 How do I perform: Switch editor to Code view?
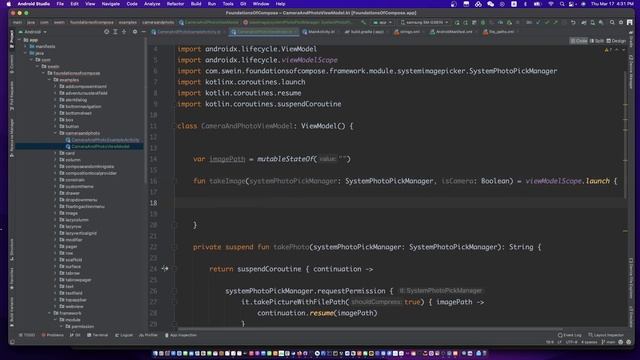point(579,41)
